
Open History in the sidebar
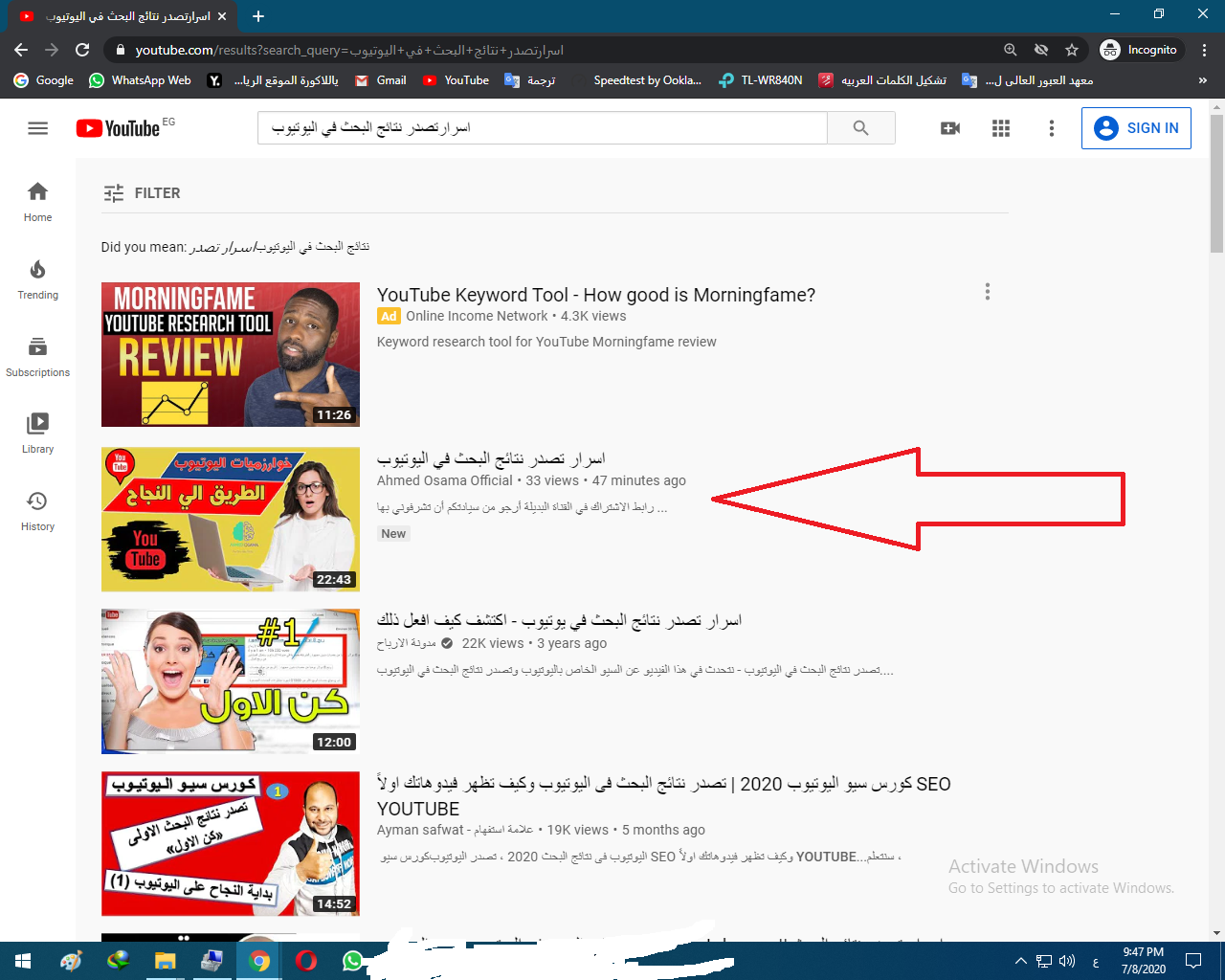pos(38,511)
